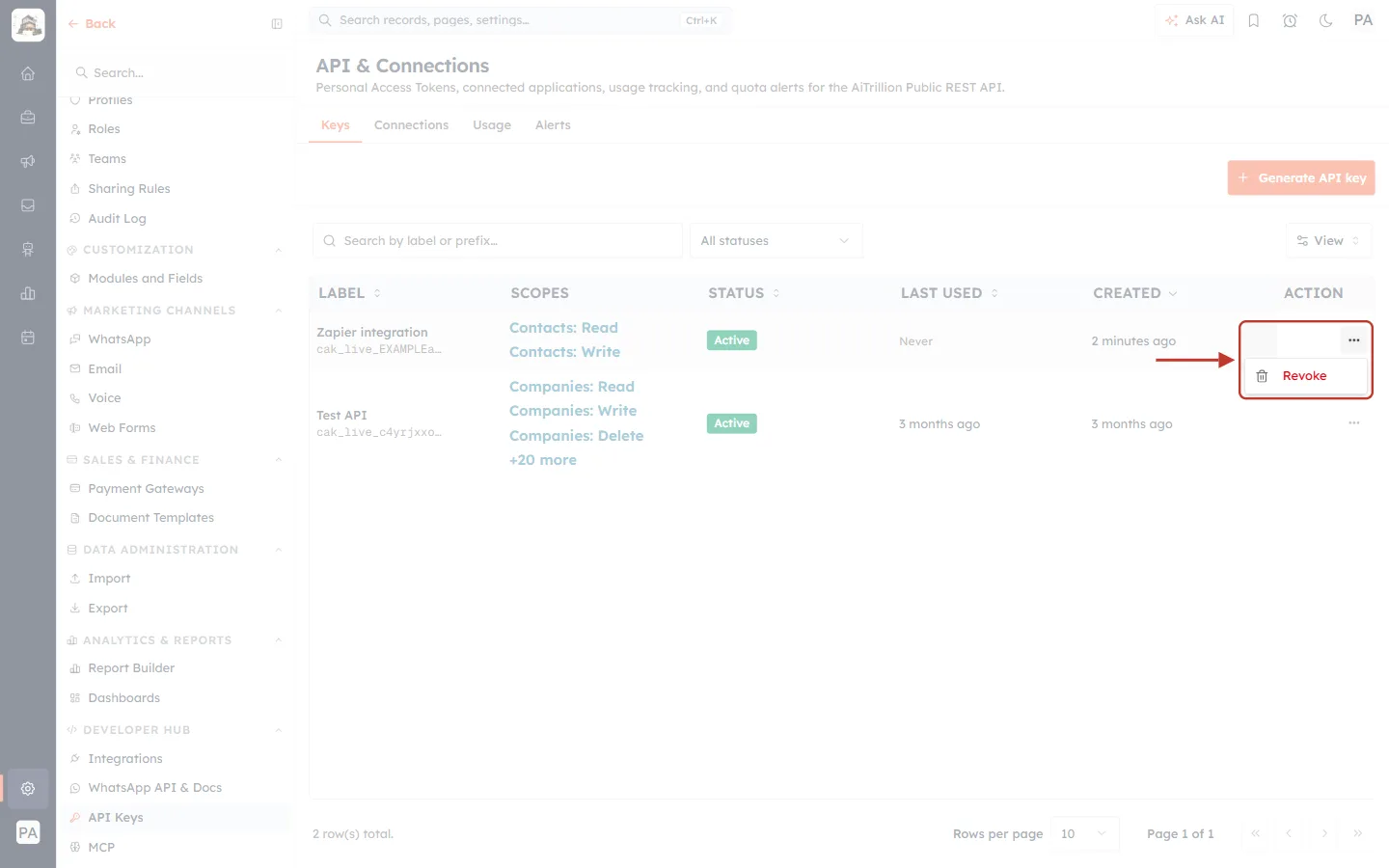The height and width of the screenshot is (868, 1389).
Task: Toggle dark mode moon icon
Action: click(1326, 20)
